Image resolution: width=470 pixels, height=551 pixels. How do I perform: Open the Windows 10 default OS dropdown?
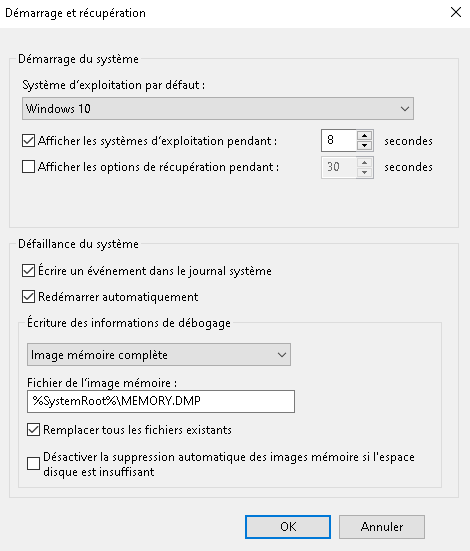click(218, 109)
